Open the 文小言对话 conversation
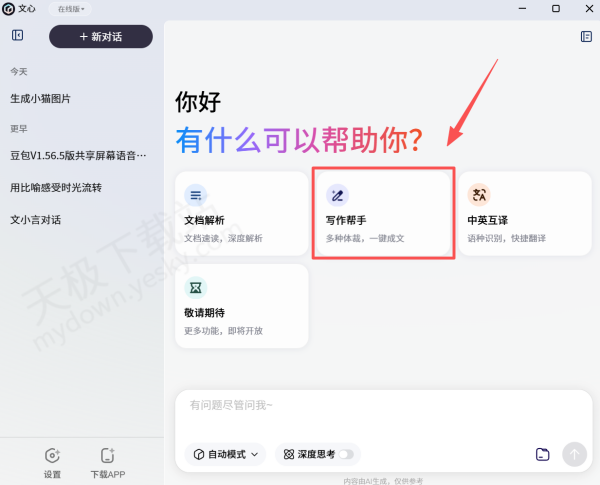The height and width of the screenshot is (485, 600). tap(35, 220)
